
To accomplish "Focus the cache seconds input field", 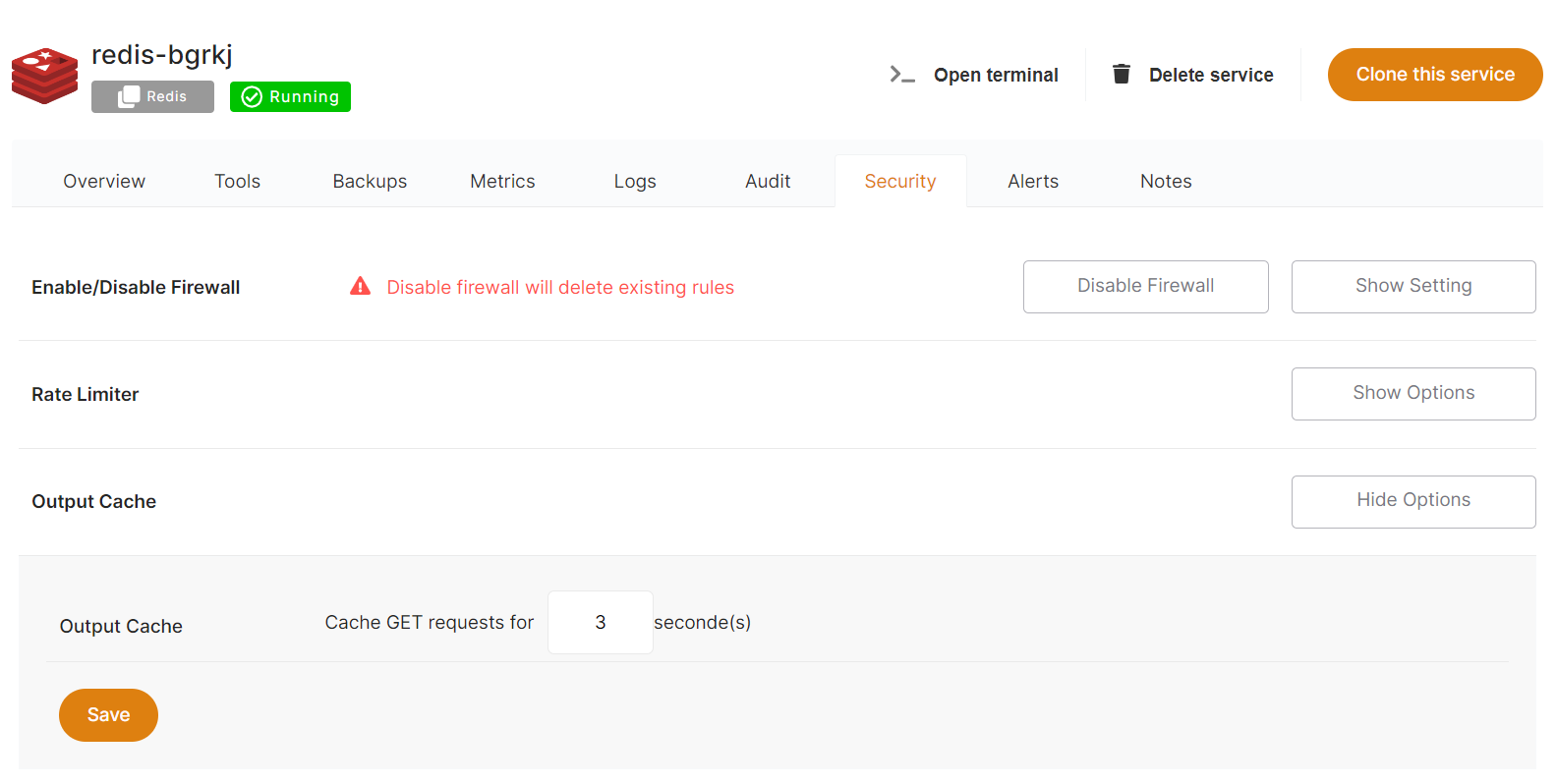I will click(x=600, y=622).
